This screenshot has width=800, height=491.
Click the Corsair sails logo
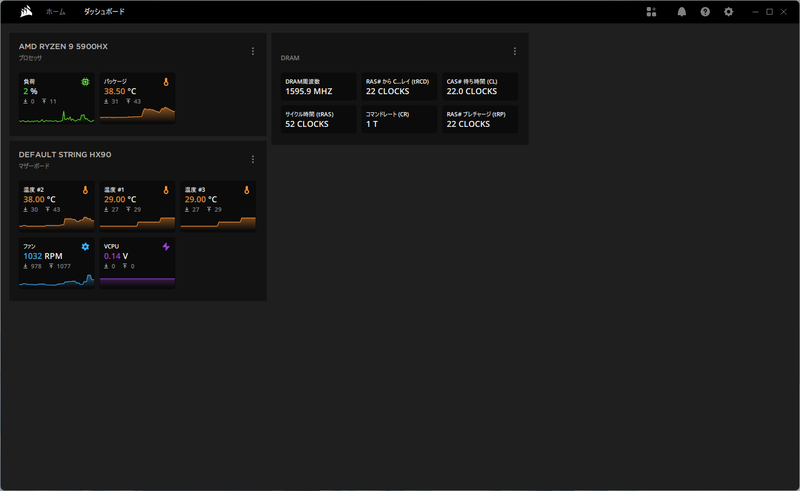[26, 11]
